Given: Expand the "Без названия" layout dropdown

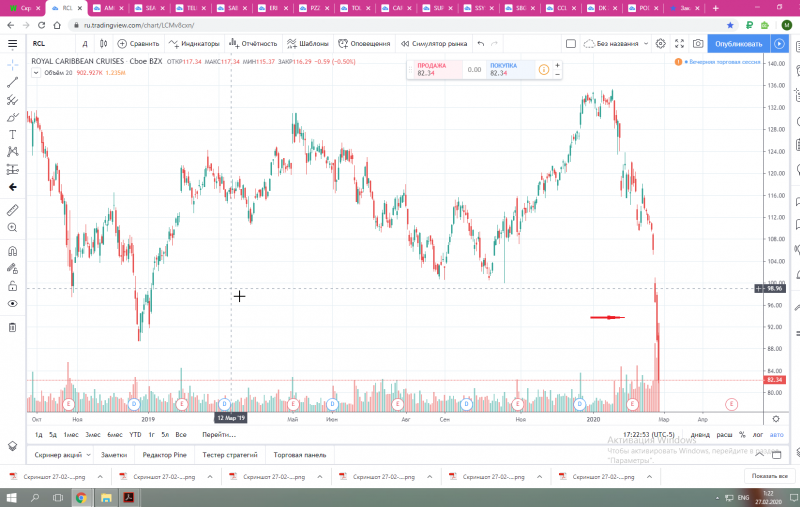Looking at the screenshot, I should 646,44.
